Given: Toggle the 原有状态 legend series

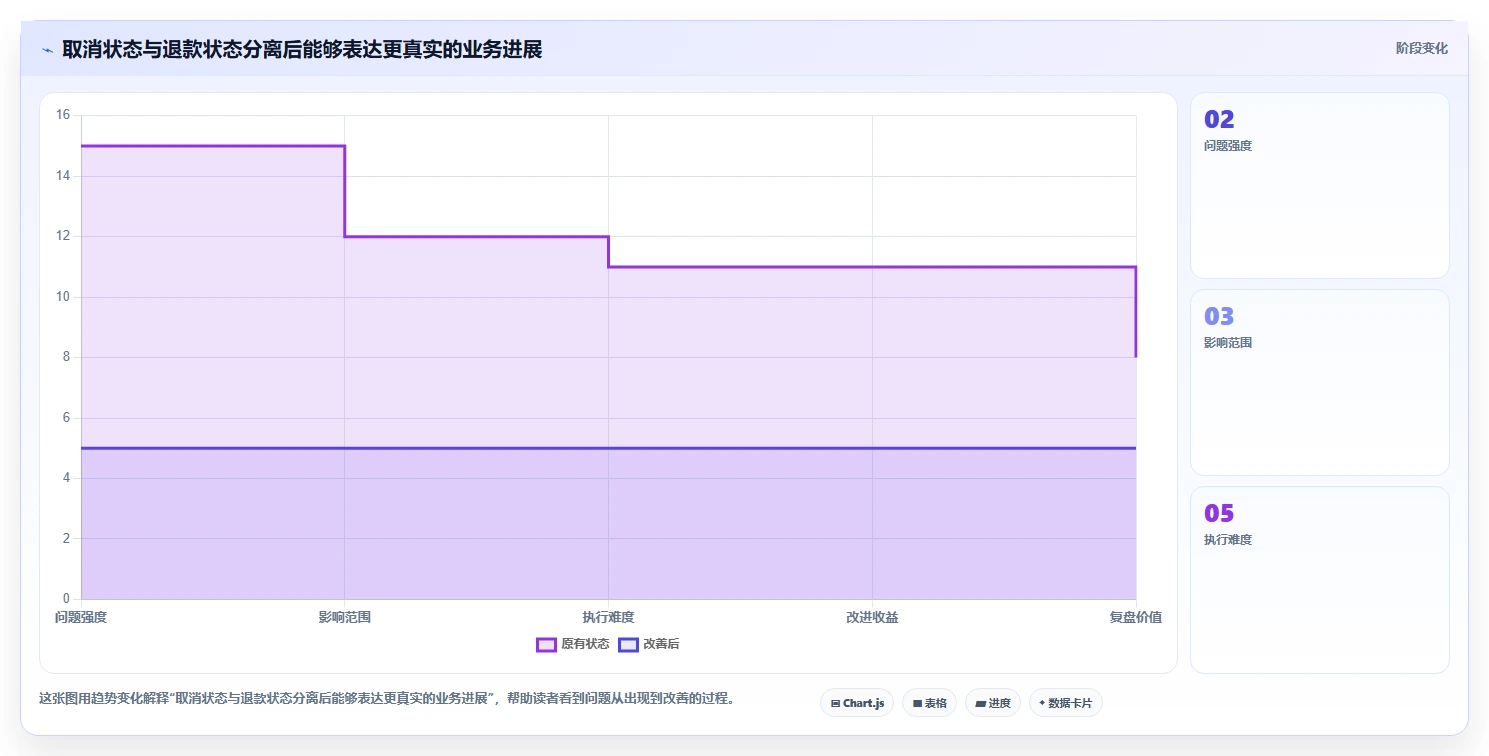Looking at the screenshot, I should click(573, 644).
